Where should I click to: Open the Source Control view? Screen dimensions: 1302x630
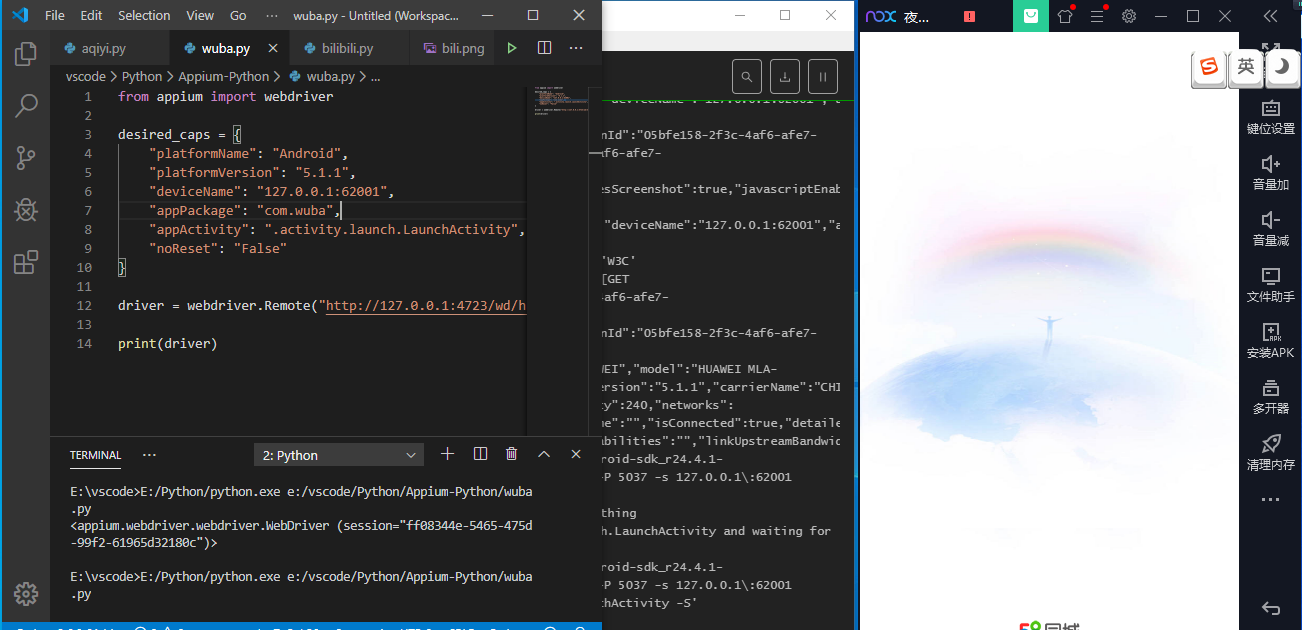(25, 157)
